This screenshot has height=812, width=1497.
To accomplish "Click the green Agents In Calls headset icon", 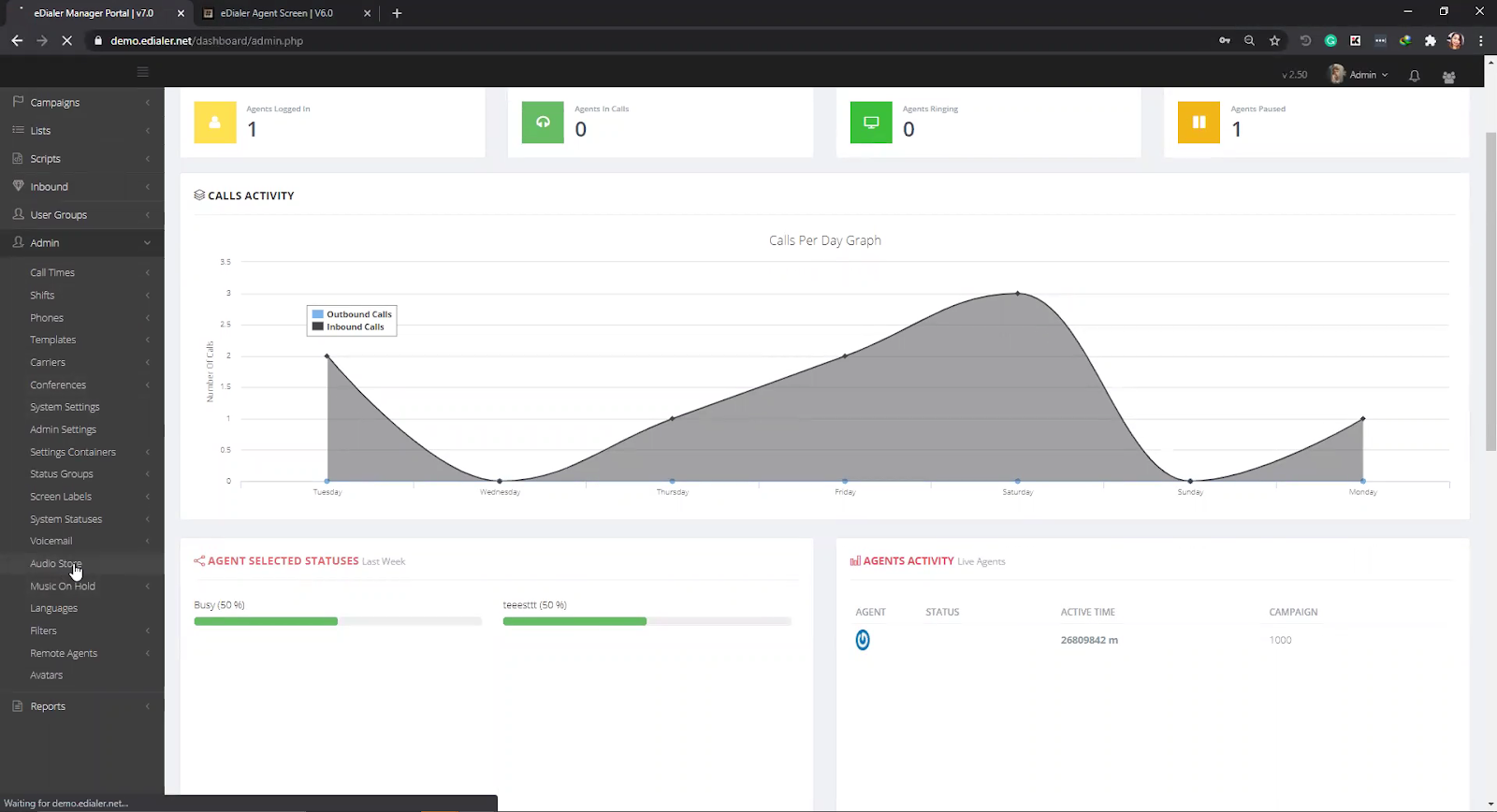I will 543,123.
